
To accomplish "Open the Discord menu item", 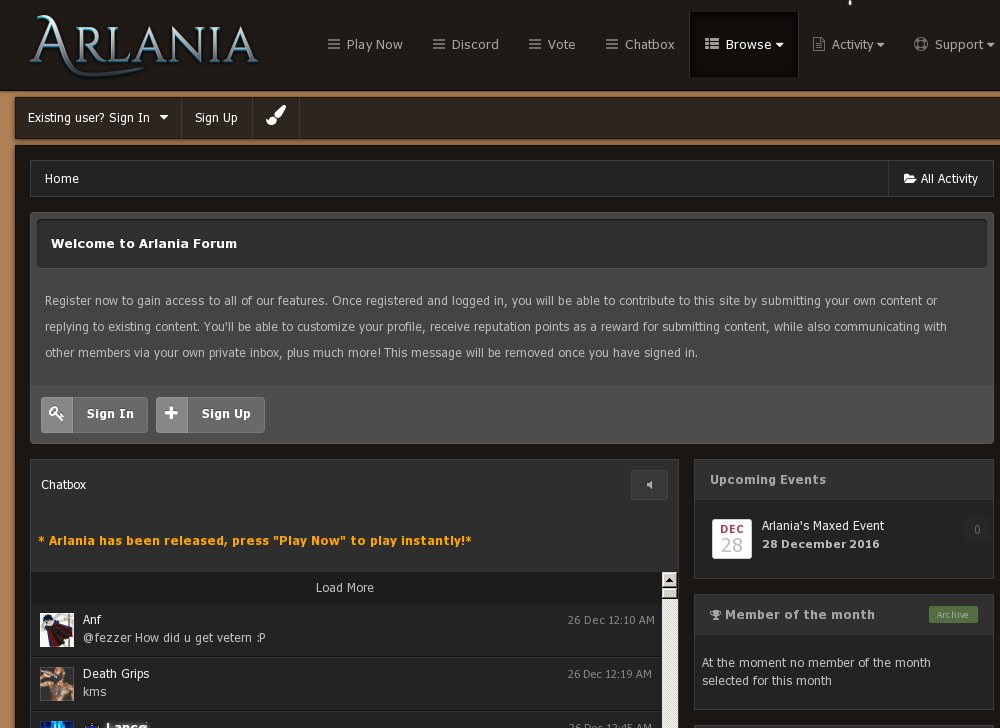I will coord(466,45).
